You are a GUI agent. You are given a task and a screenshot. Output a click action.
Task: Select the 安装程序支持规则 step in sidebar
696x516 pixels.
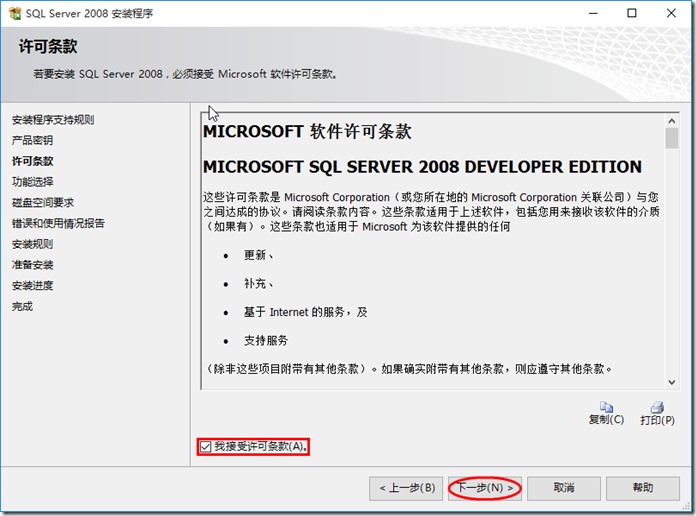[x=53, y=120]
